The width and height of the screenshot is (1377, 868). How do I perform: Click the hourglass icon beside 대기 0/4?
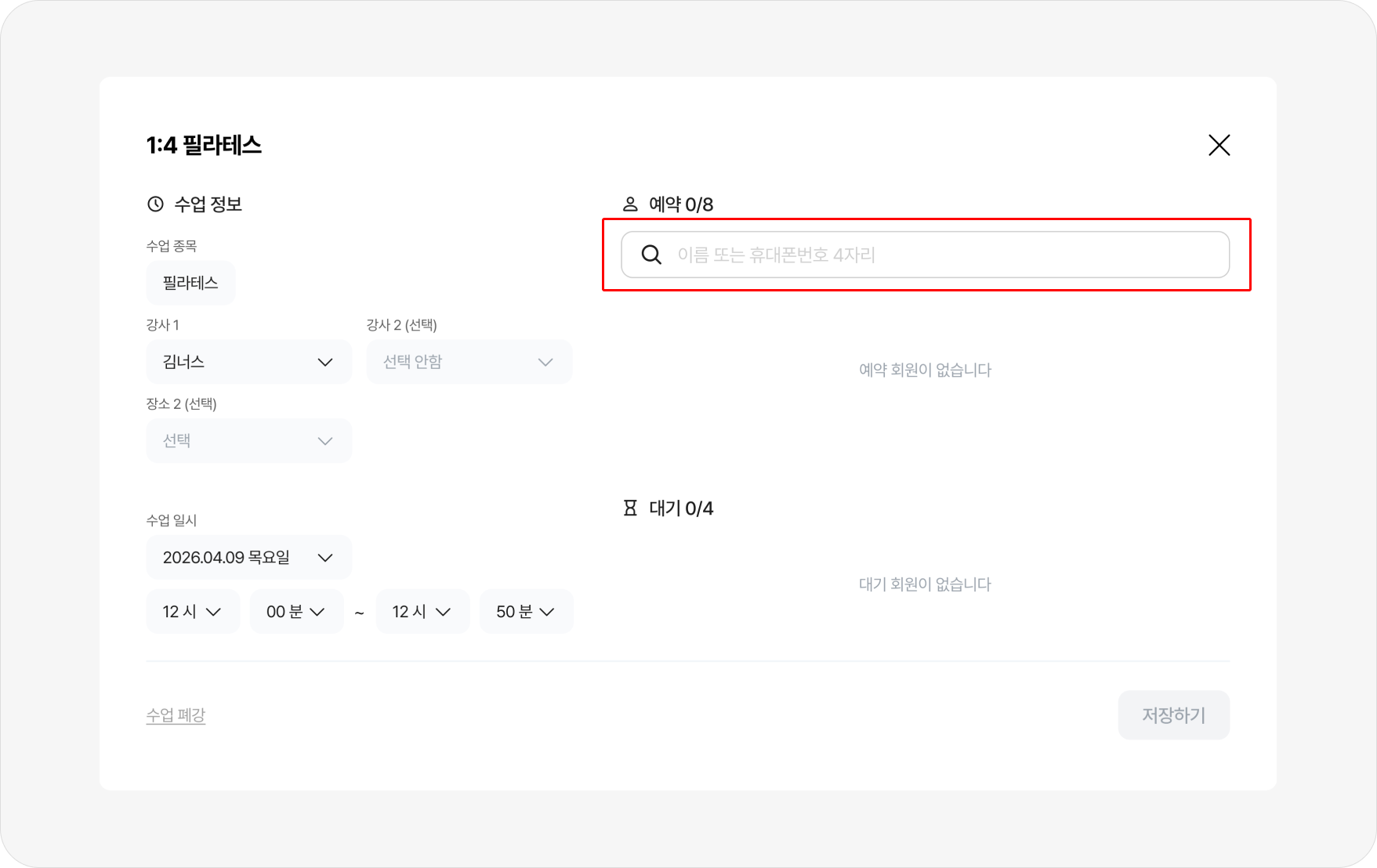pyautogui.click(x=630, y=508)
